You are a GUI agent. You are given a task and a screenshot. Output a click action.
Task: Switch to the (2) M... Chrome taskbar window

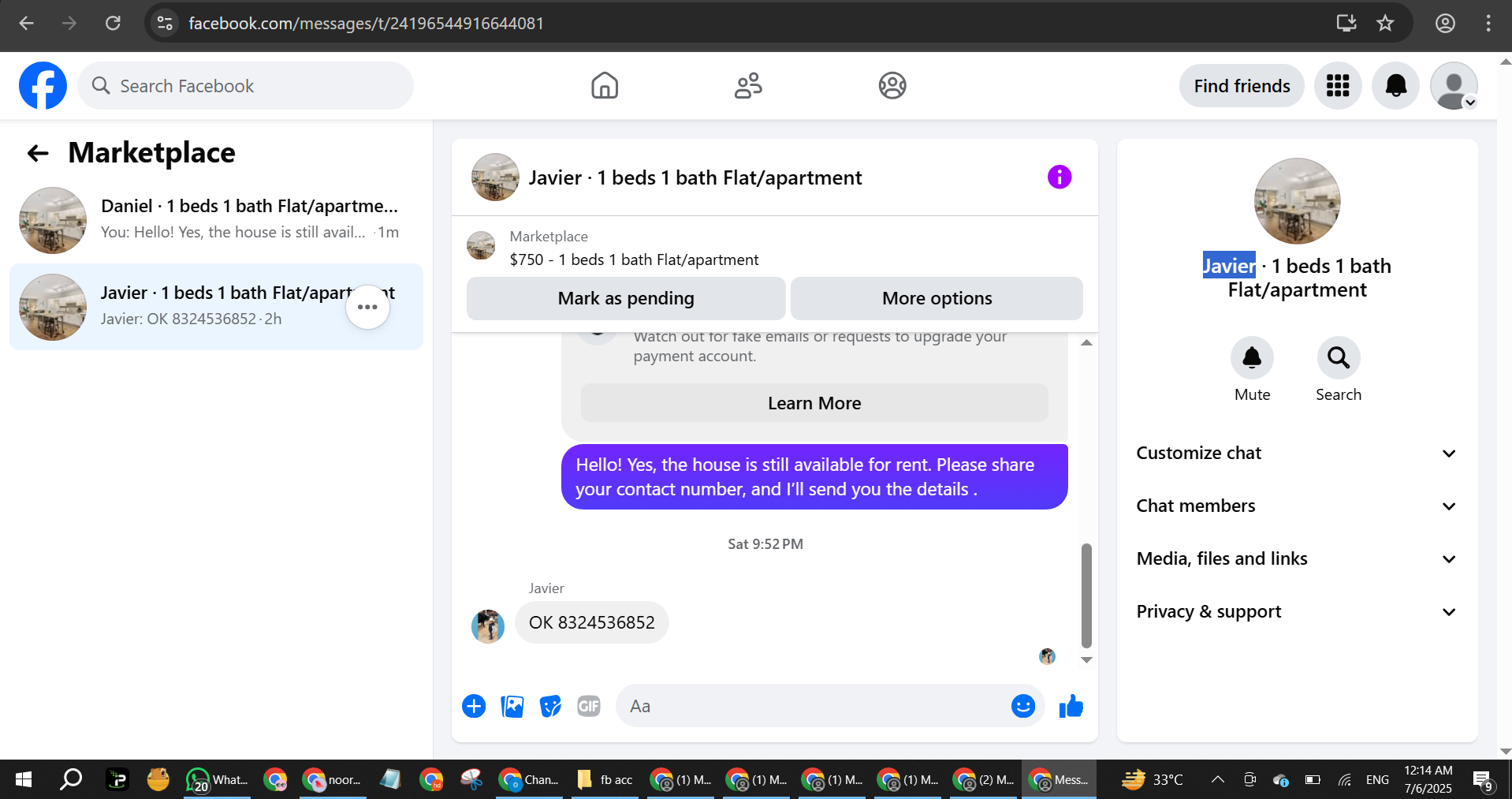(x=983, y=779)
